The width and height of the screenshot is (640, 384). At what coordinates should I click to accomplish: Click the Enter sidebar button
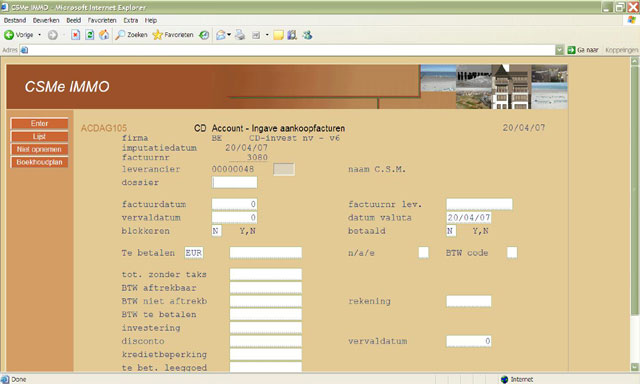pyautogui.click(x=39, y=124)
